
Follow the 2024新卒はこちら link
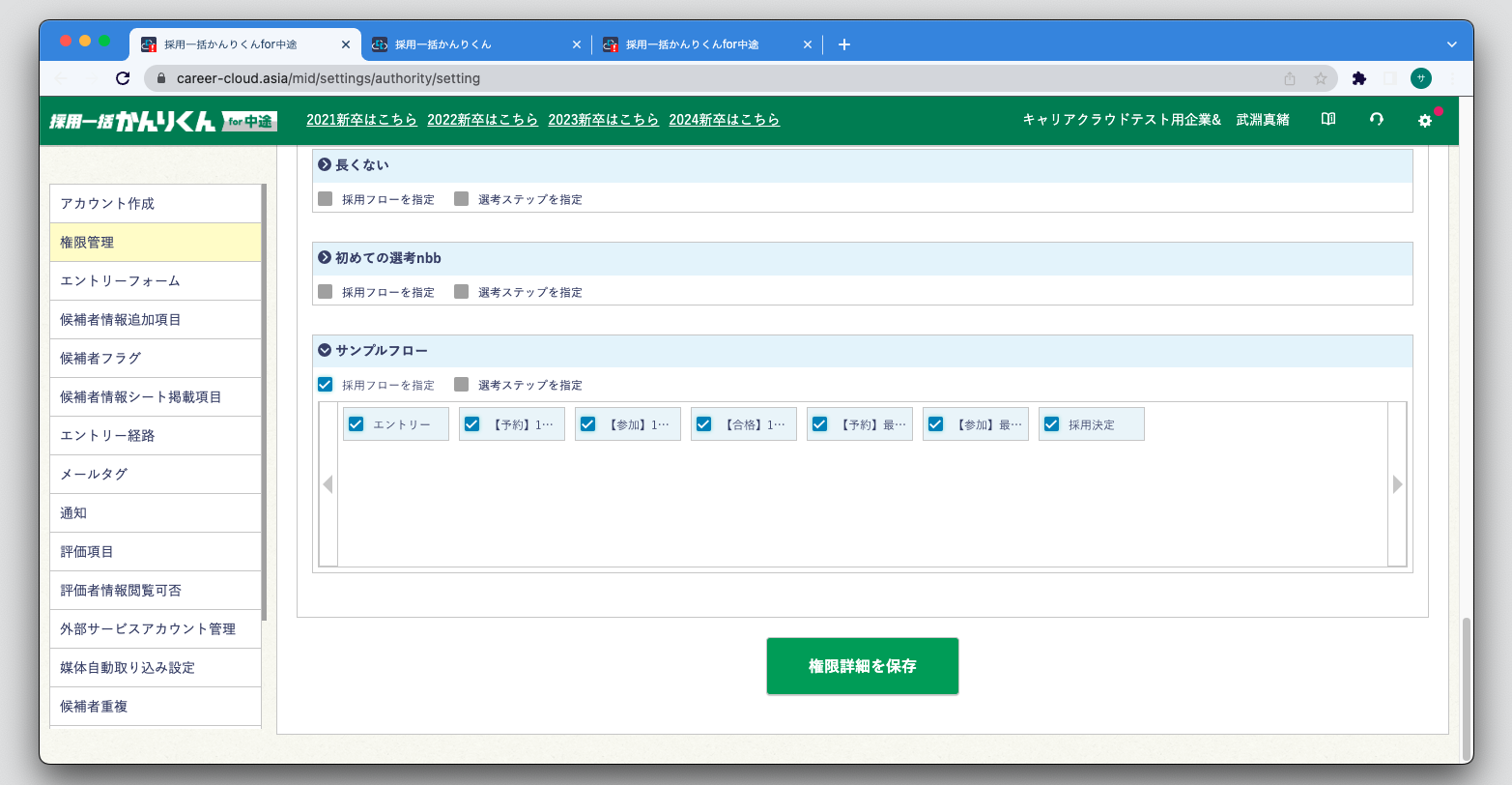pos(725,120)
